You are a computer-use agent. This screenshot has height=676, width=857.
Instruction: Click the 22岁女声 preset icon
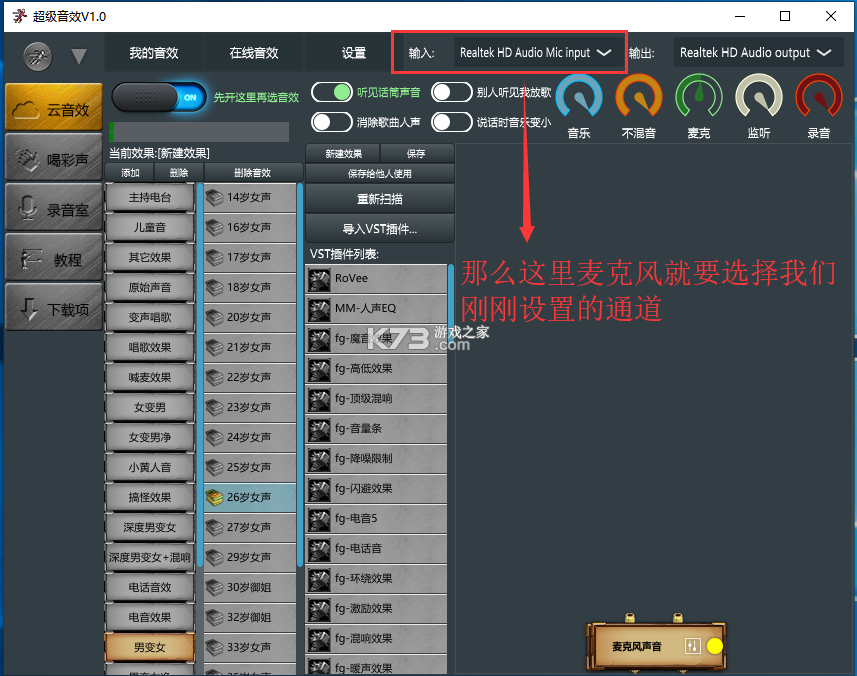[214, 377]
